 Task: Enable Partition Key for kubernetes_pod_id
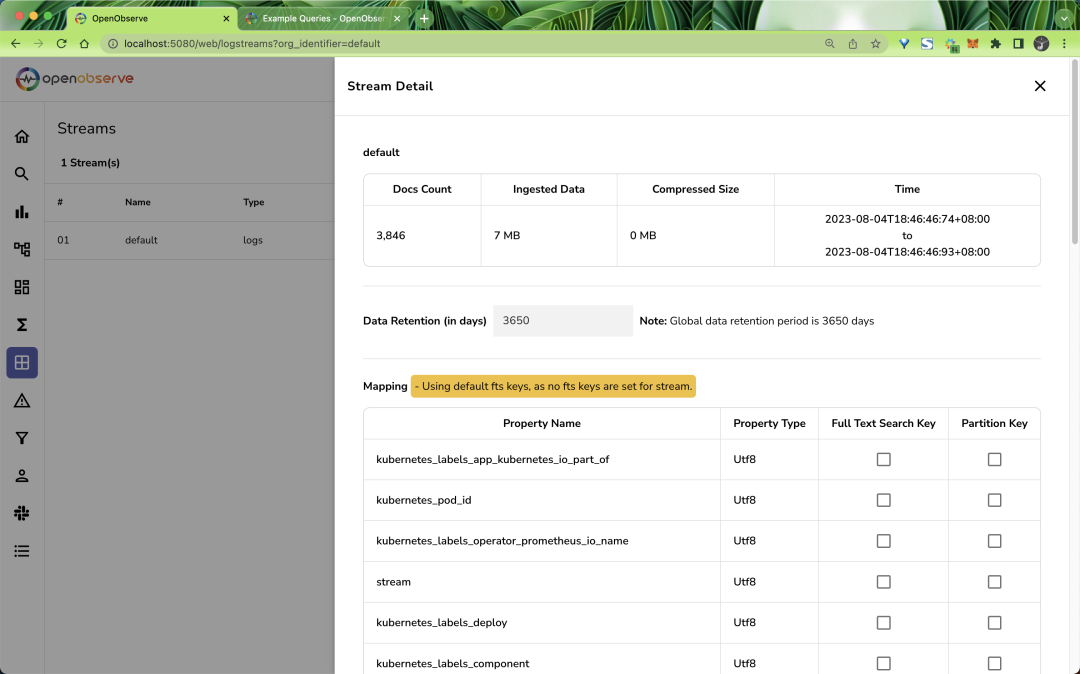995,500
